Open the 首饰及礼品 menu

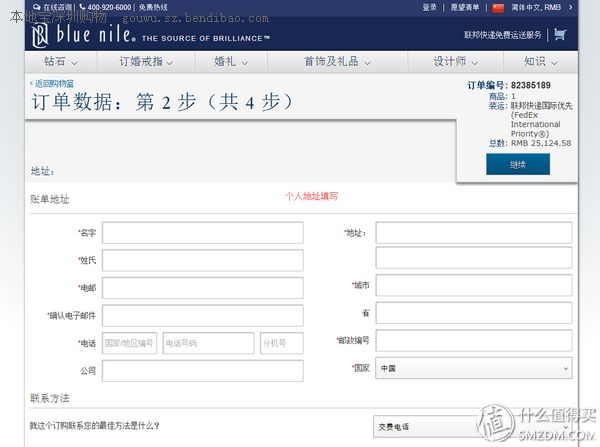tap(337, 62)
